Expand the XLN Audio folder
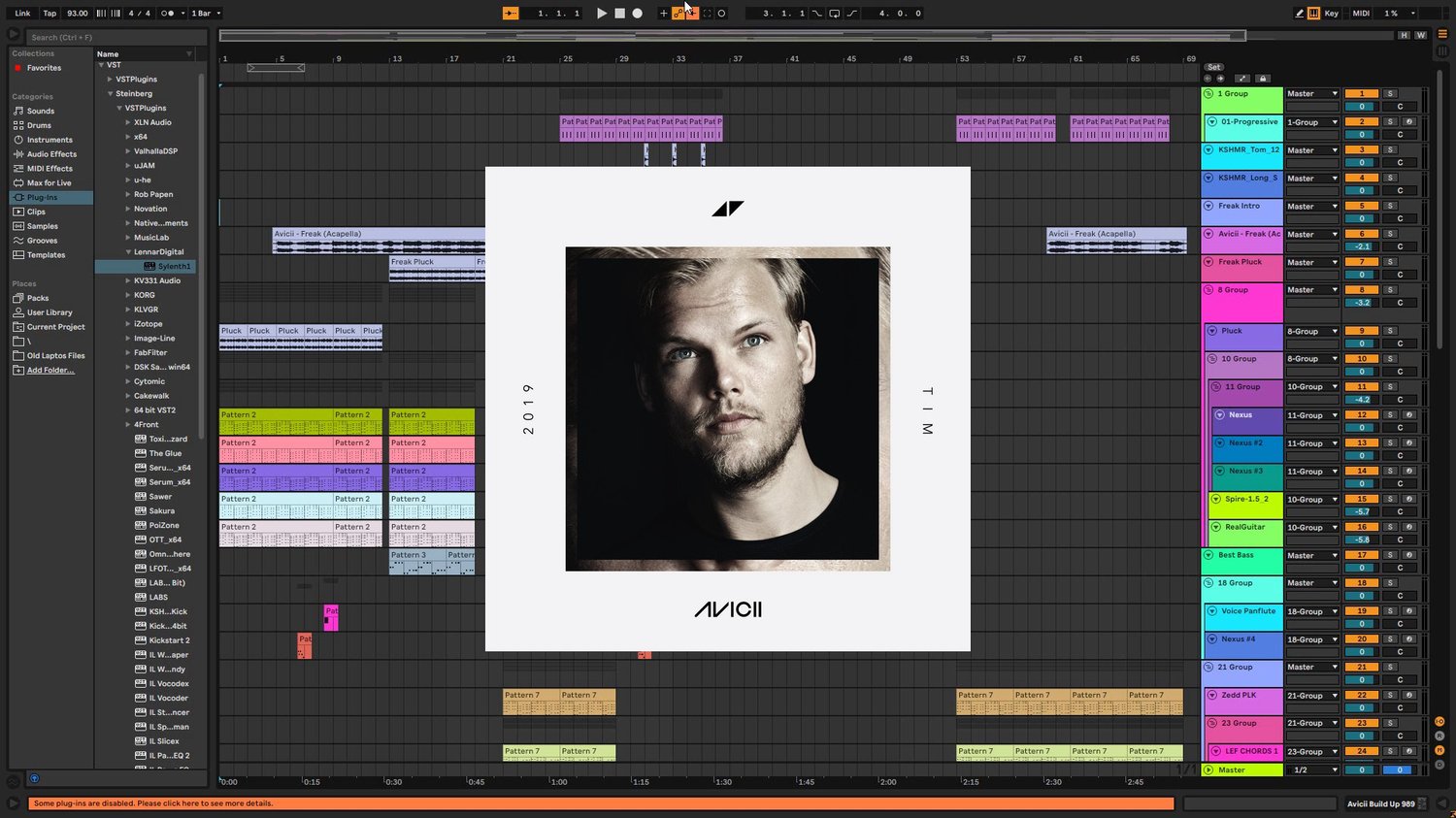 [128, 122]
